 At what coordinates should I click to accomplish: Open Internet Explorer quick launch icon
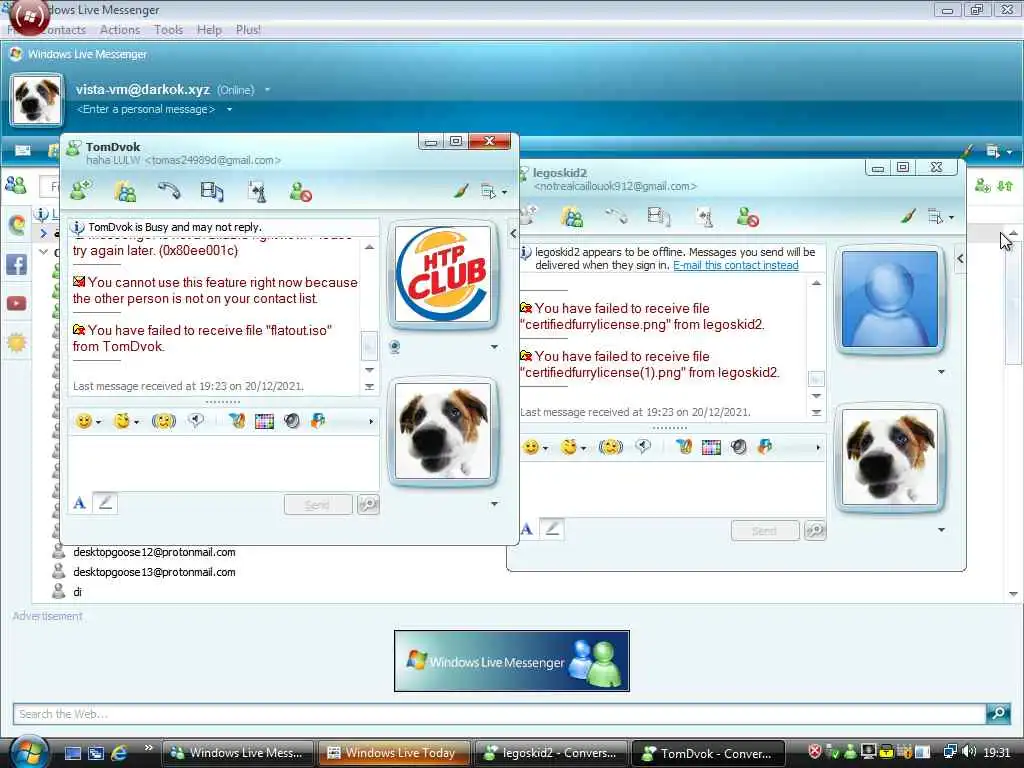point(120,753)
